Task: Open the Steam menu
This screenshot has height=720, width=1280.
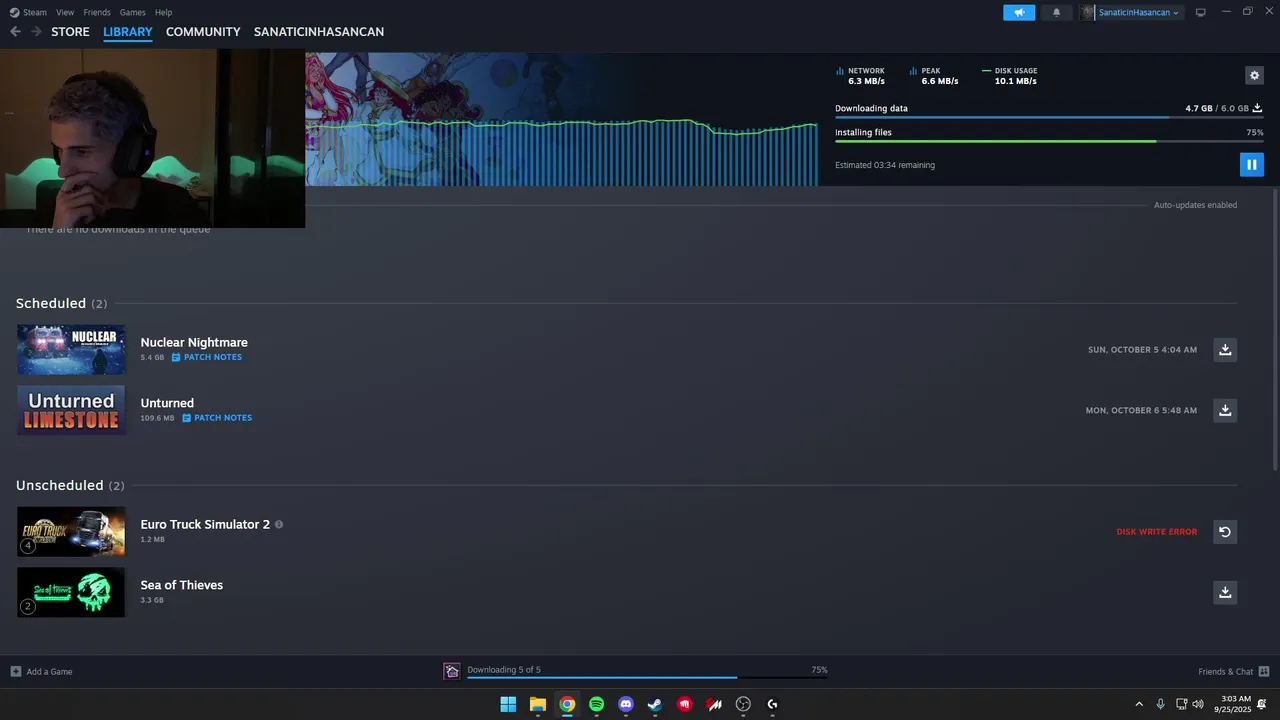Action: click(28, 12)
